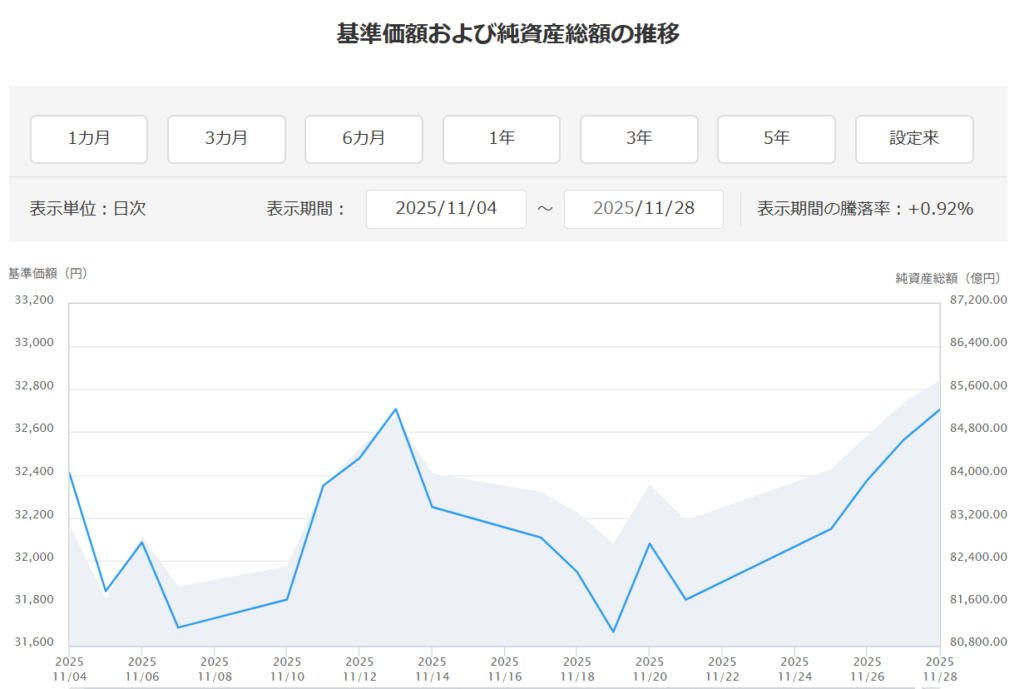1024x689 pixels.
Task: Show the 1年 chart period
Action: (501, 139)
